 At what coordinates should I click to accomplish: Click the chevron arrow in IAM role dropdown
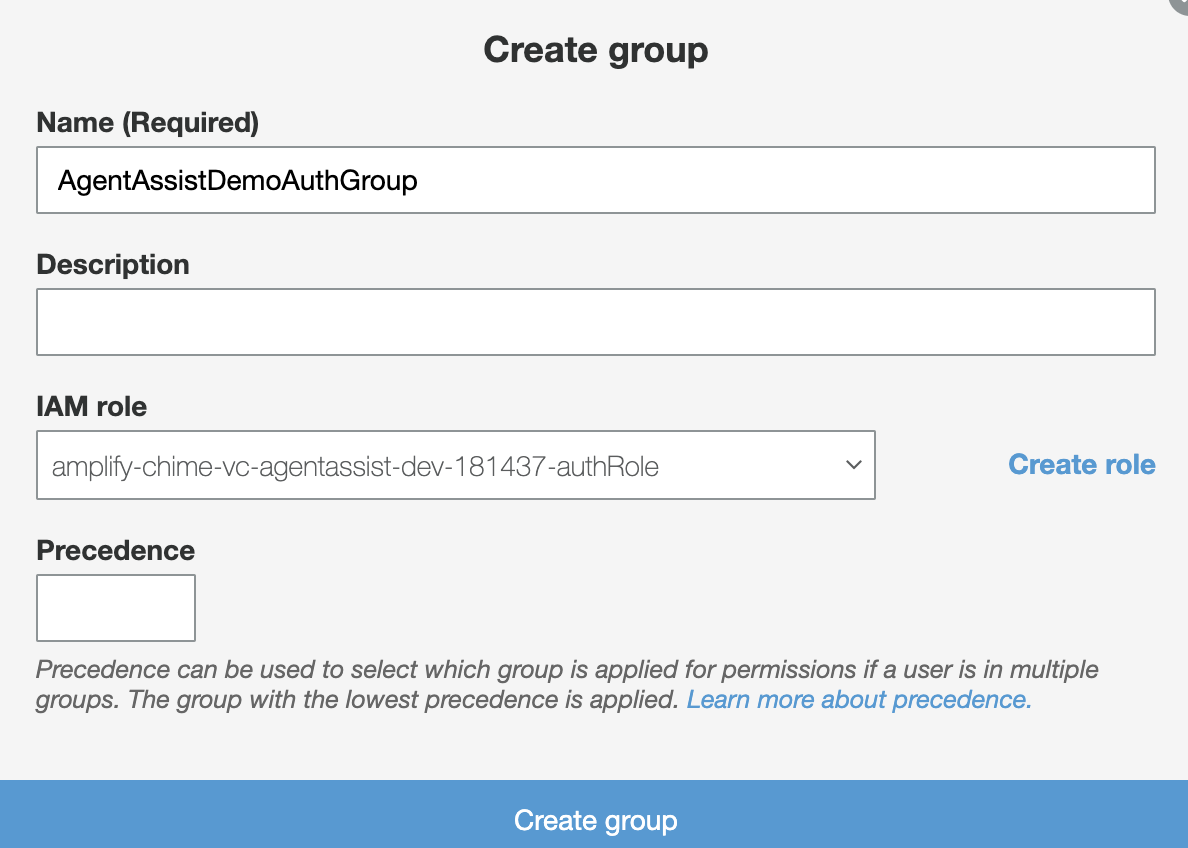pyautogui.click(x=854, y=465)
